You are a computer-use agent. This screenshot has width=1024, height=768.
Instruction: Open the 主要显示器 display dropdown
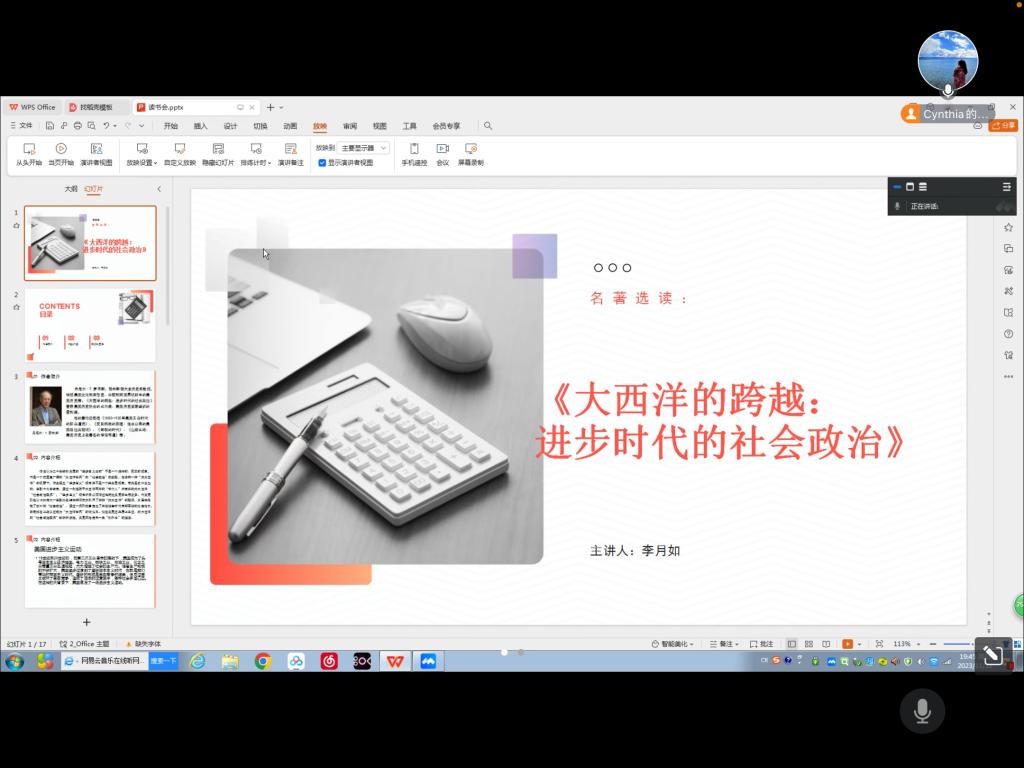[x=364, y=148]
